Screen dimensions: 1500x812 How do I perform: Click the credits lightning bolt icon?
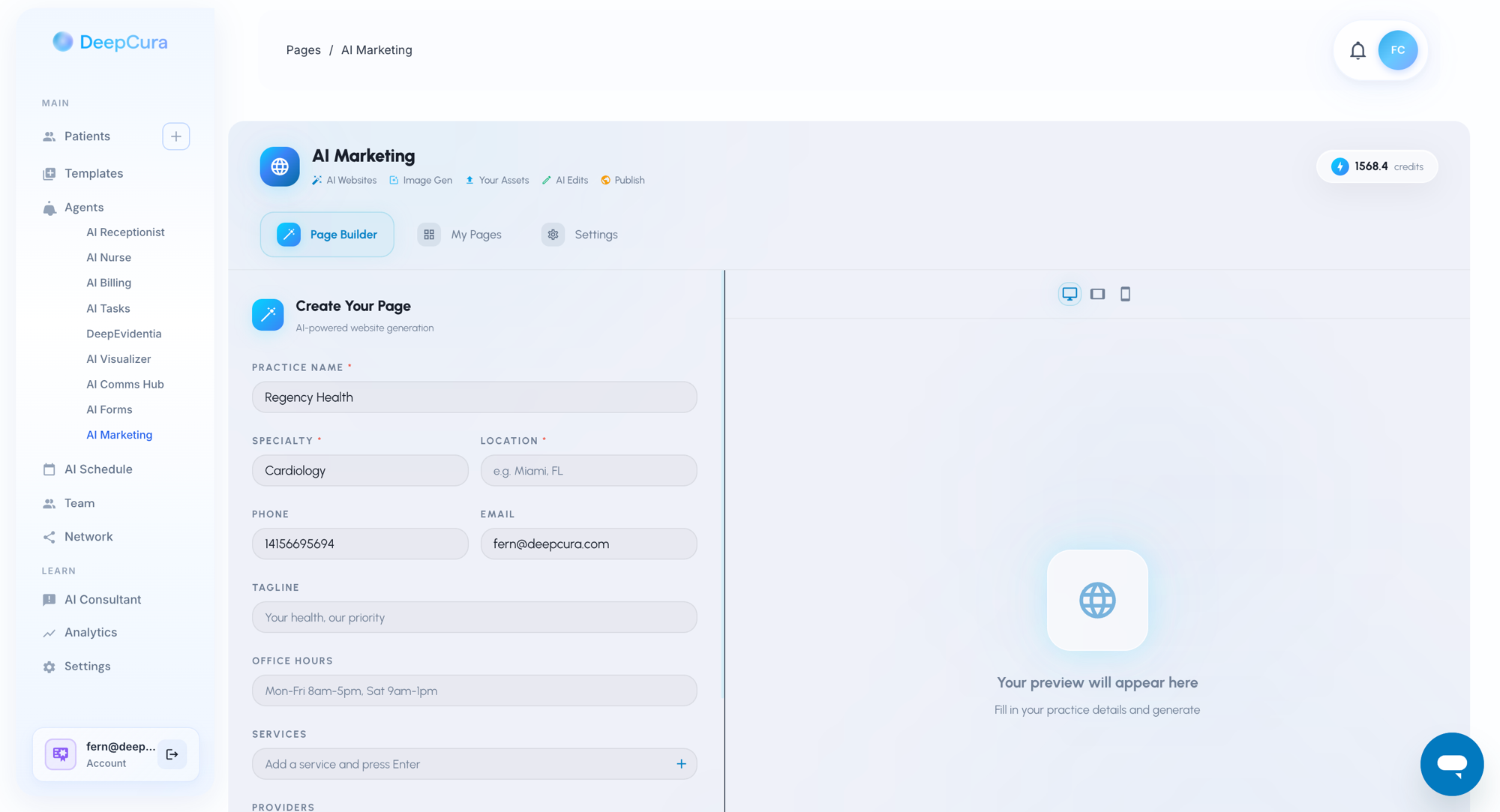coord(1339,166)
